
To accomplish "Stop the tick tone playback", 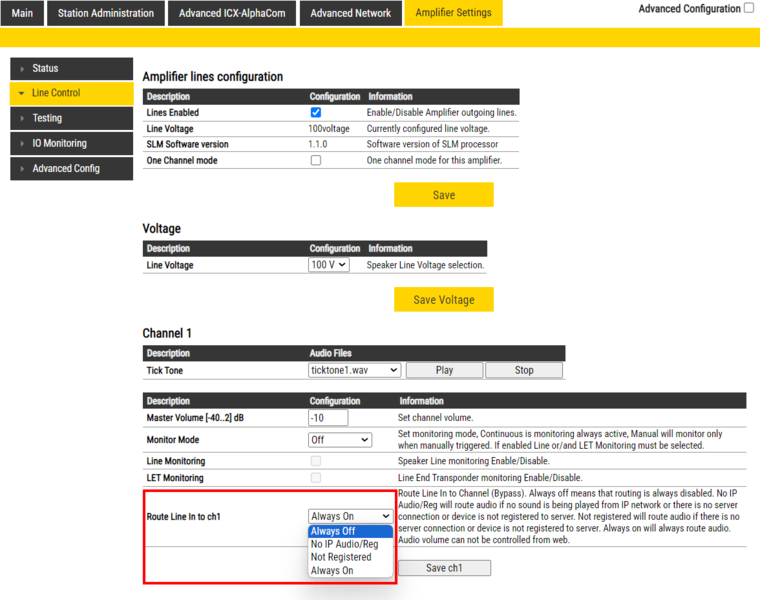I will point(523,370).
